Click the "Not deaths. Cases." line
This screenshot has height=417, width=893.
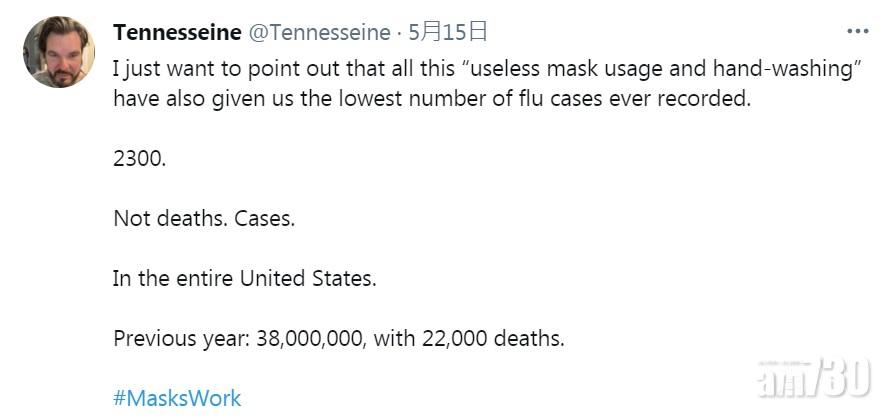pyautogui.click(x=204, y=218)
